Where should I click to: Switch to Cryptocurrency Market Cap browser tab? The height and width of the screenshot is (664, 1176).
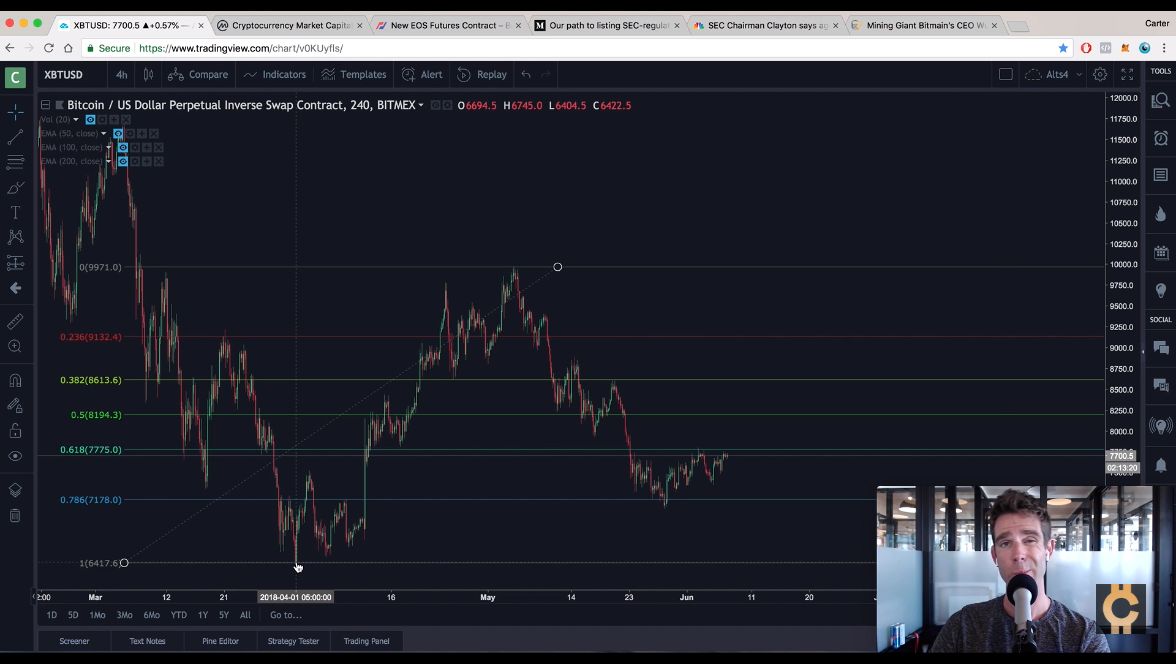coord(290,26)
